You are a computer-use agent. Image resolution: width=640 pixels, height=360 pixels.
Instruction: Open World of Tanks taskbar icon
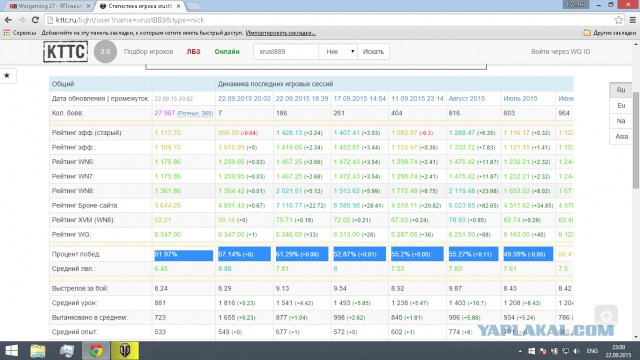click(x=125, y=351)
